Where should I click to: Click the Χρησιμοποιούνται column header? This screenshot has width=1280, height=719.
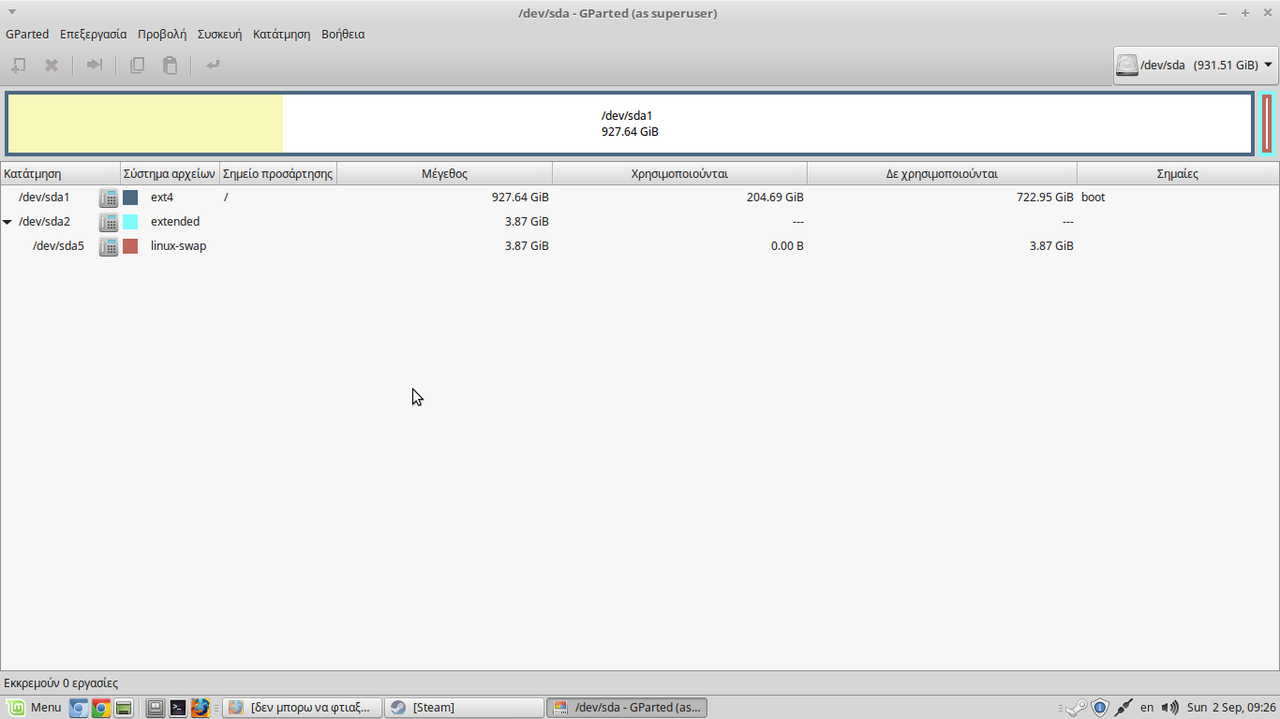(x=679, y=173)
